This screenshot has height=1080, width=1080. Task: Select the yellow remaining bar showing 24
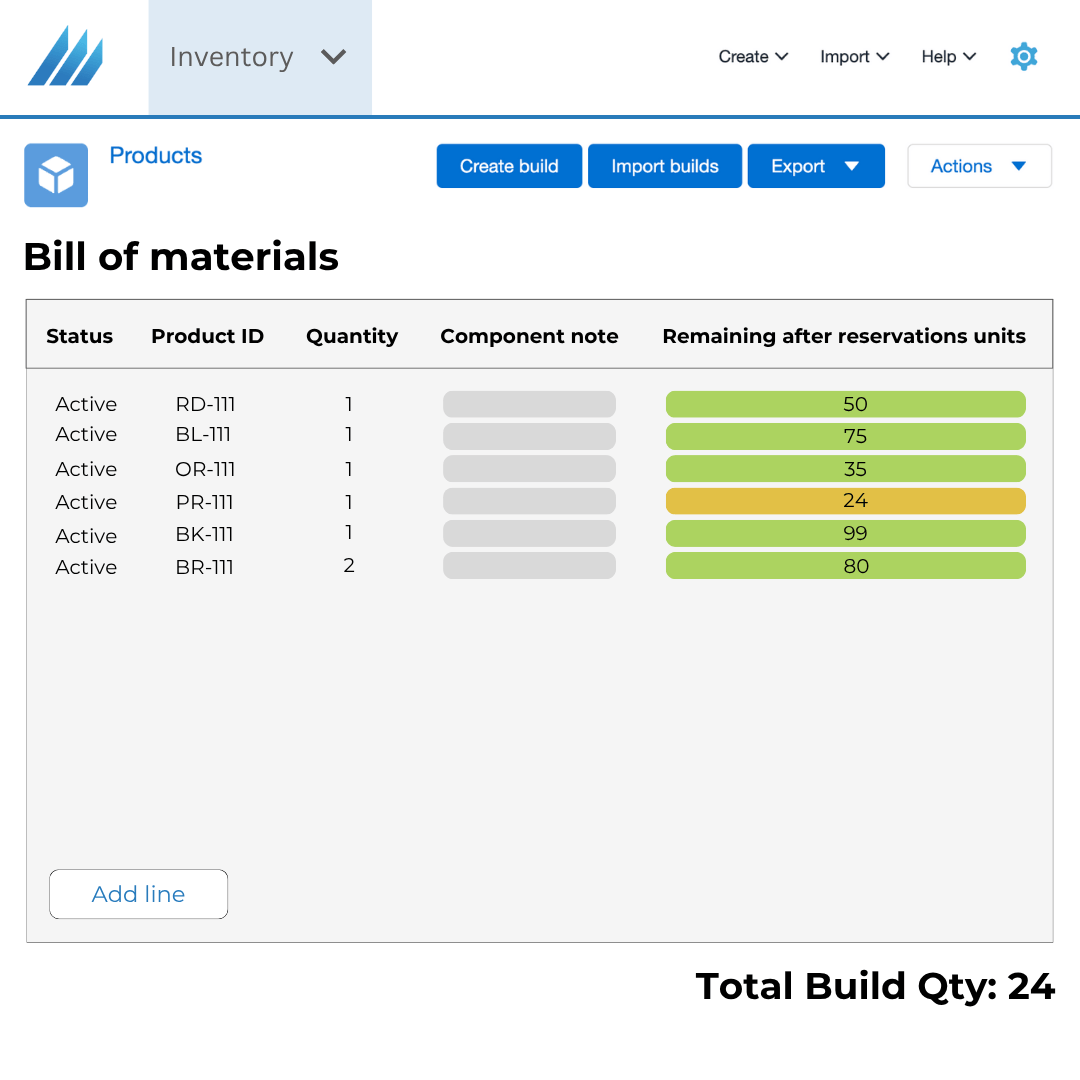pos(845,501)
